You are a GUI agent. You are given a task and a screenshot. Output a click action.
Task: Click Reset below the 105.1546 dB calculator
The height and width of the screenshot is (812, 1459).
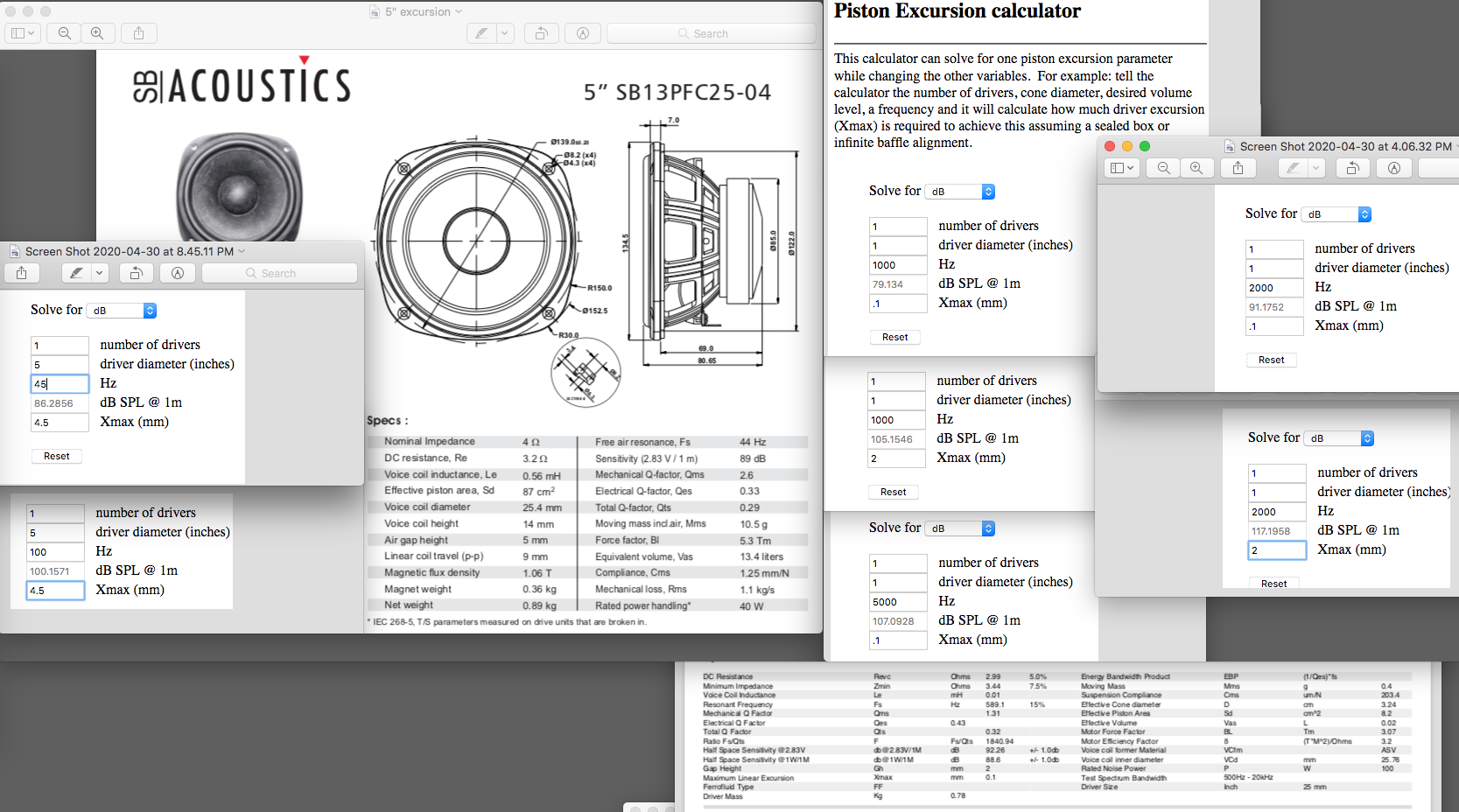click(894, 492)
